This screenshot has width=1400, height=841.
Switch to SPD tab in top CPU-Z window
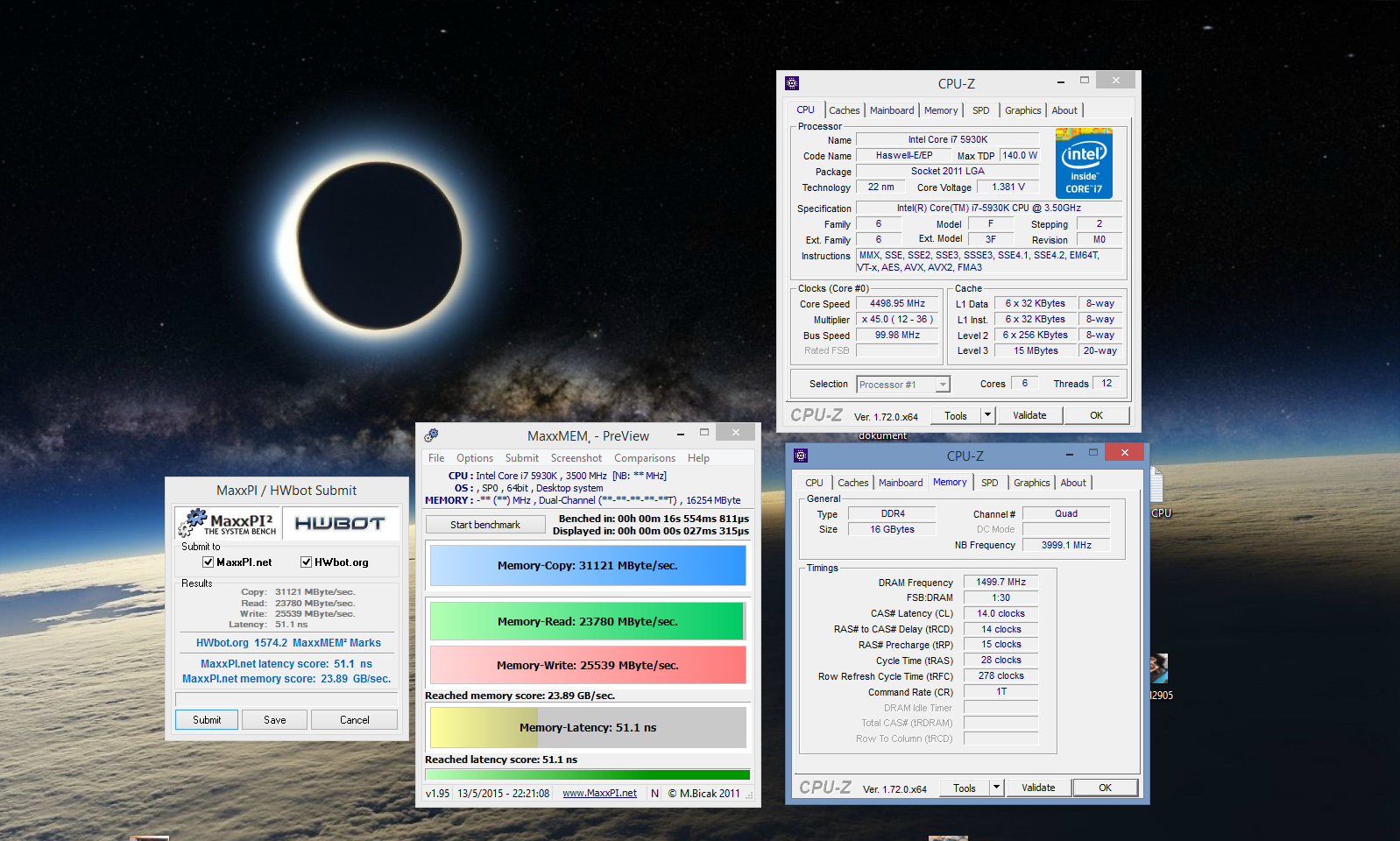pos(981,110)
